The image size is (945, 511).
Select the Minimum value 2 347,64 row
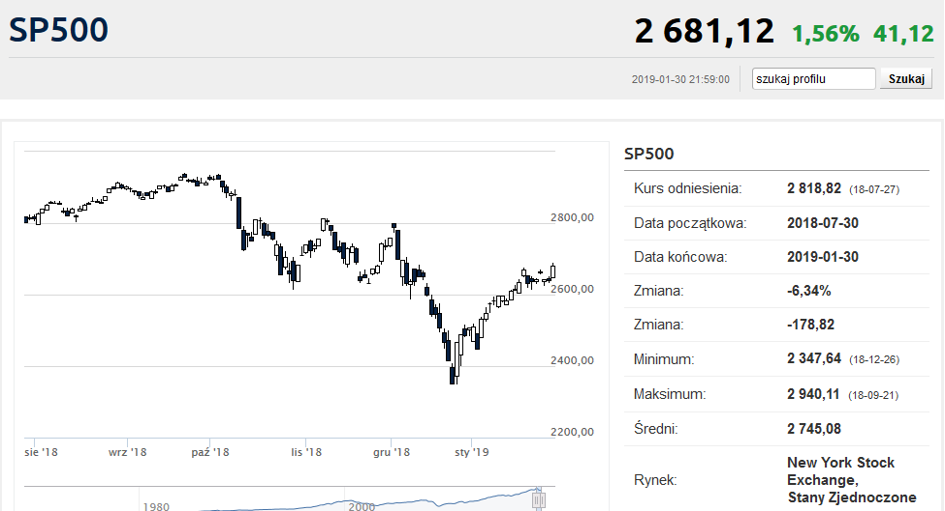tap(777, 359)
